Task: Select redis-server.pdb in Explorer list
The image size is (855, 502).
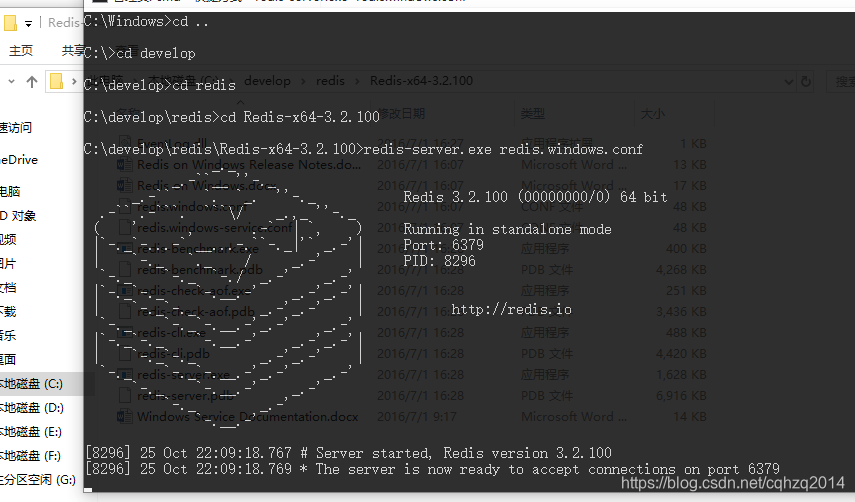Action: [185, 396]
